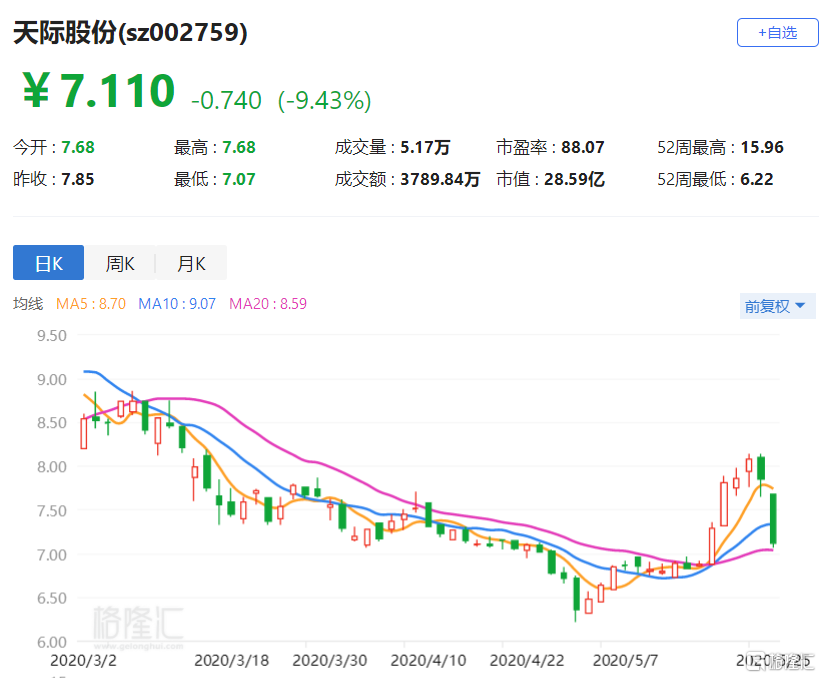Click the 52周最低 value 6.22

[757, 179]
